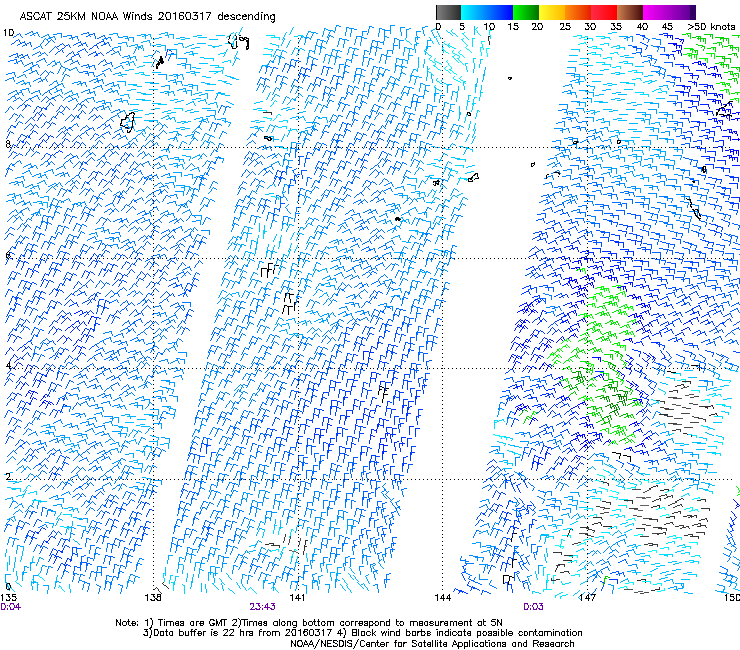Select the longitude label '138'
This screenshot has height=650, width=740.
coord(153,598)
